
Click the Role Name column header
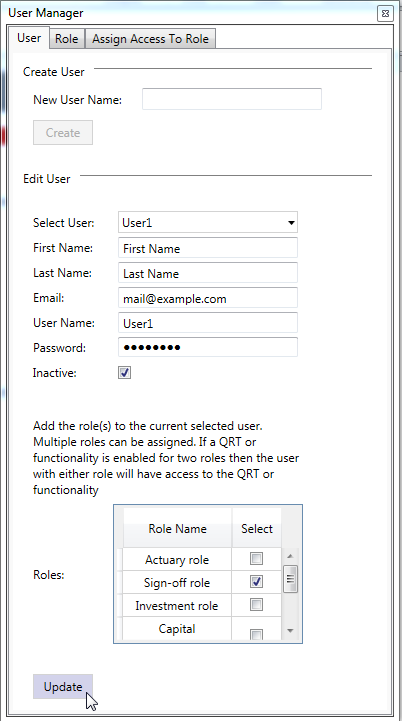[178, 528]
